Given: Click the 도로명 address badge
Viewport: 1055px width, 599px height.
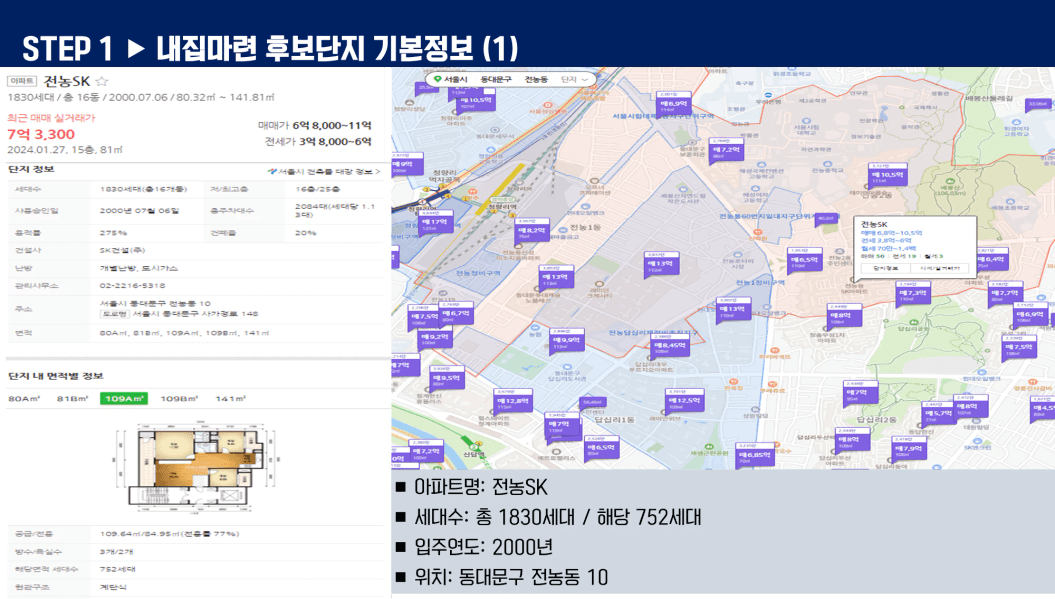Looking at the screenshot, I should [x=114, y=314].
